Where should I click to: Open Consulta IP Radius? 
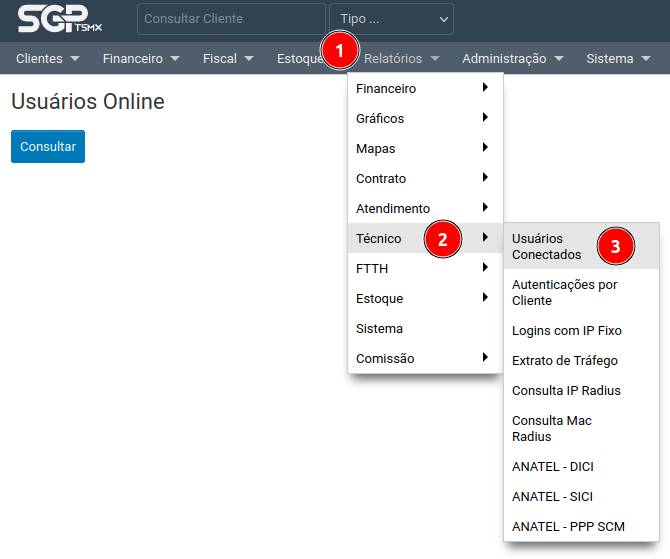click(566, 390)
